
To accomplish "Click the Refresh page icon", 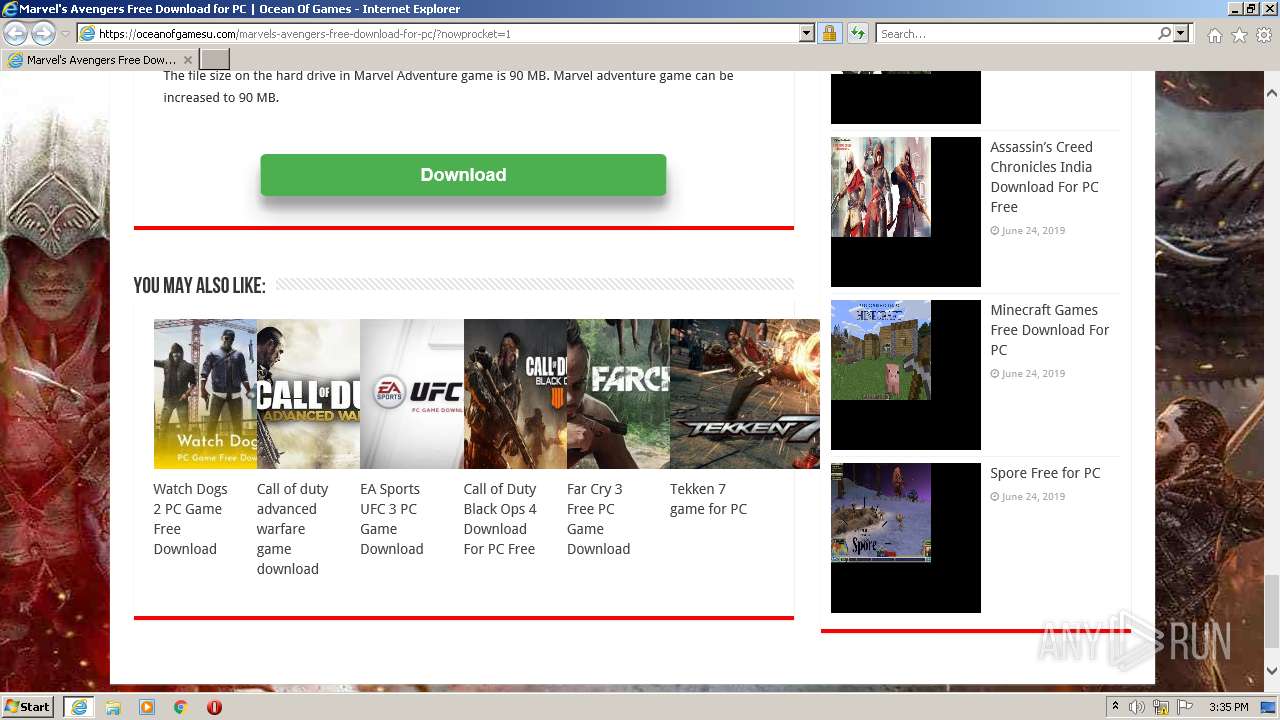I will pyautogui.click(x=857, y=34).
